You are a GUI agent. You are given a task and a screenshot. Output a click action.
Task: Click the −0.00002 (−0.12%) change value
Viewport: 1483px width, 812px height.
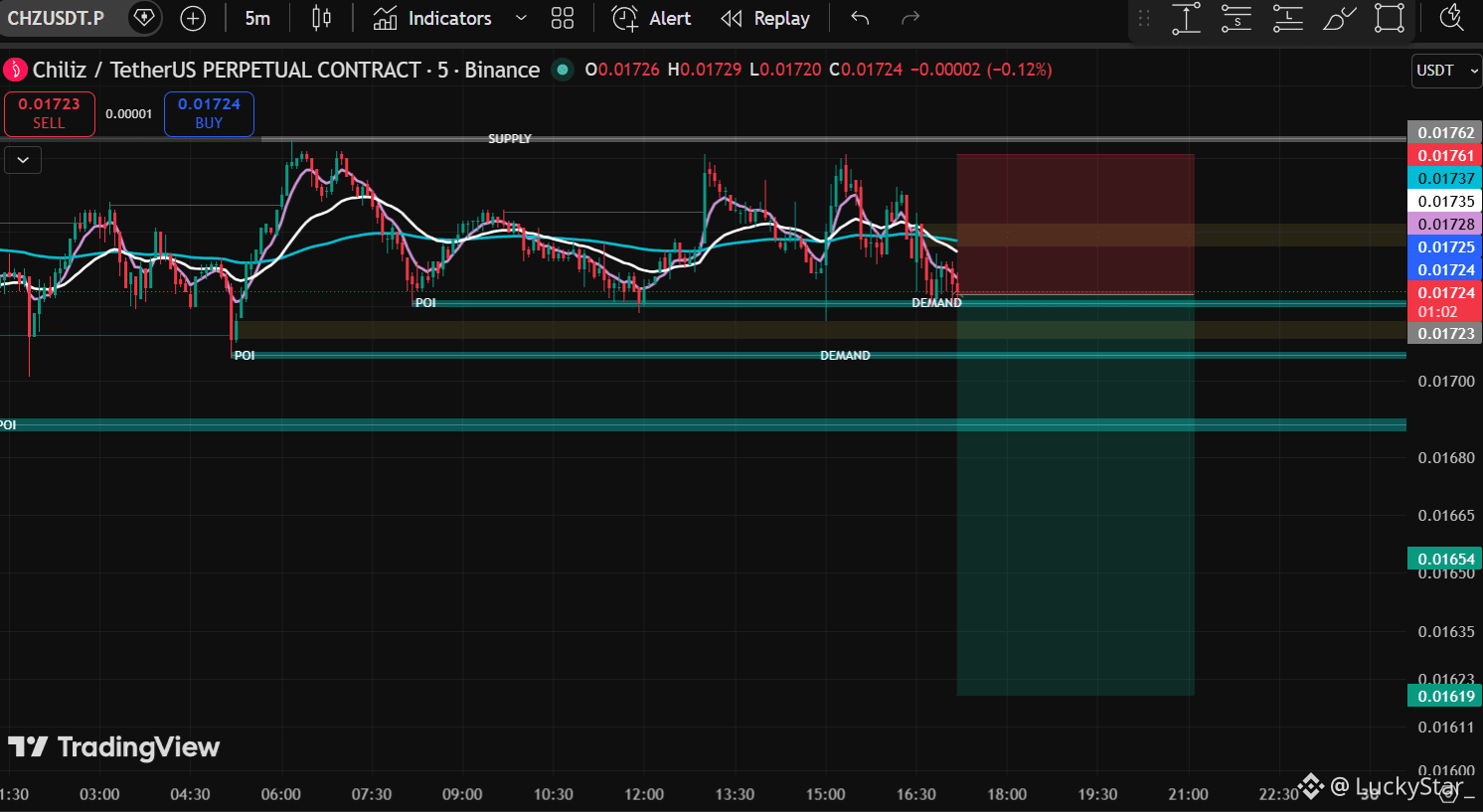click(981, 70)
